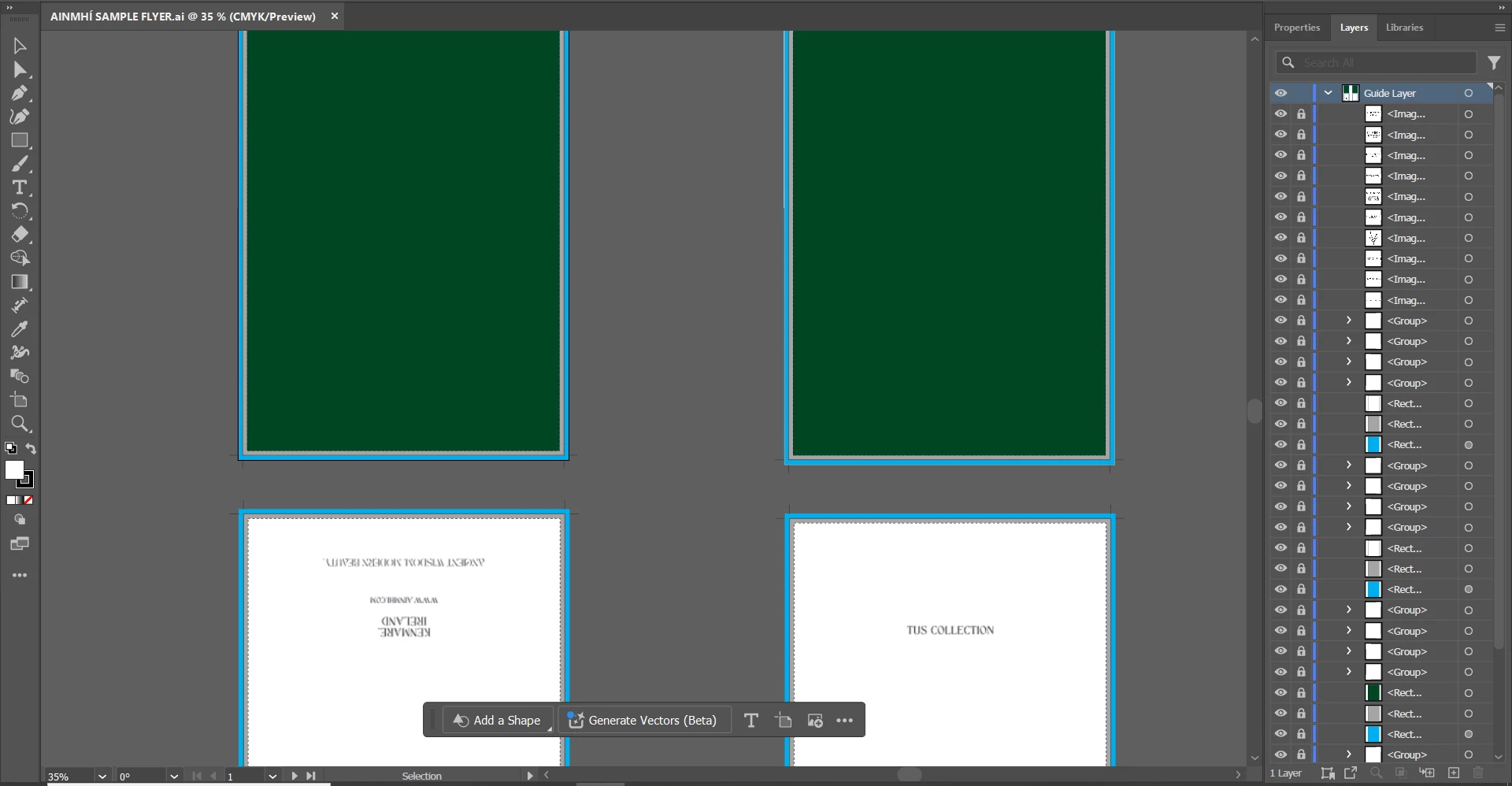Close the AINMHÍ SAMPLE FLYER document tab

click(x=335, y=16)
